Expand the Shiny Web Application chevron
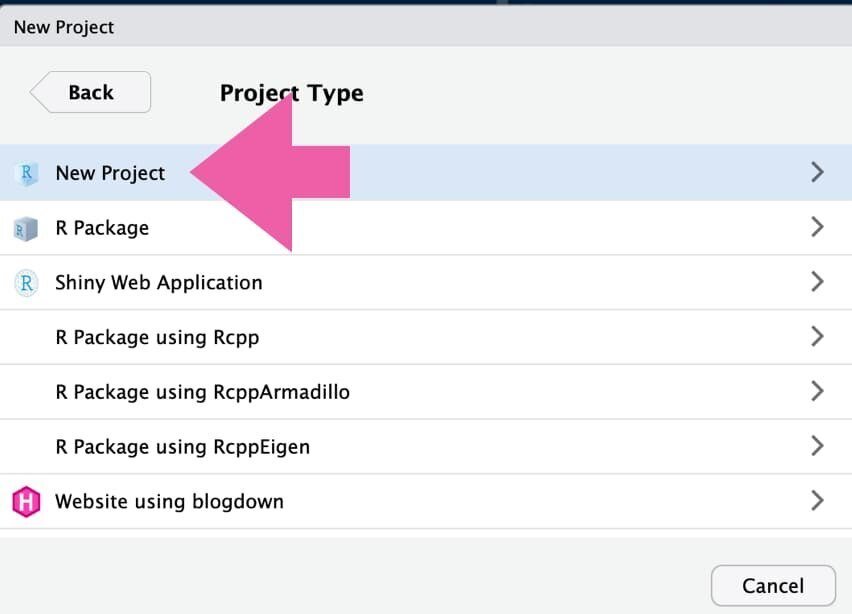The width and height of the screenshot is (852, 614). 817,281
